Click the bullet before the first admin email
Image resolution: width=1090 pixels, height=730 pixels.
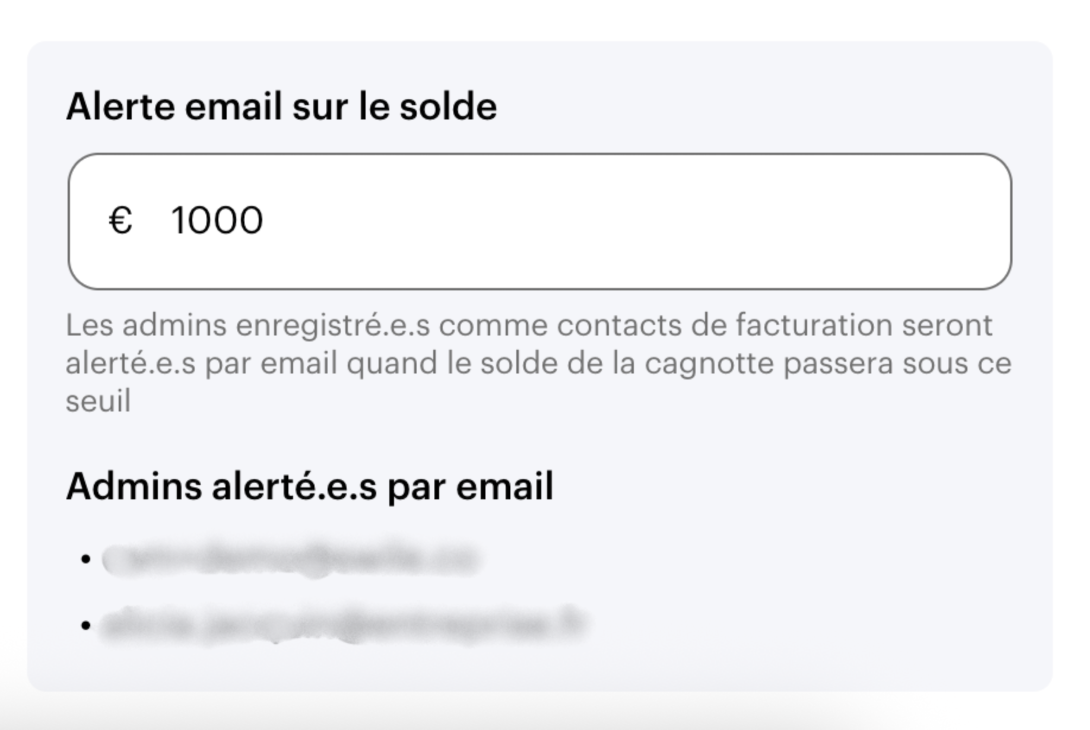(86, 559)
